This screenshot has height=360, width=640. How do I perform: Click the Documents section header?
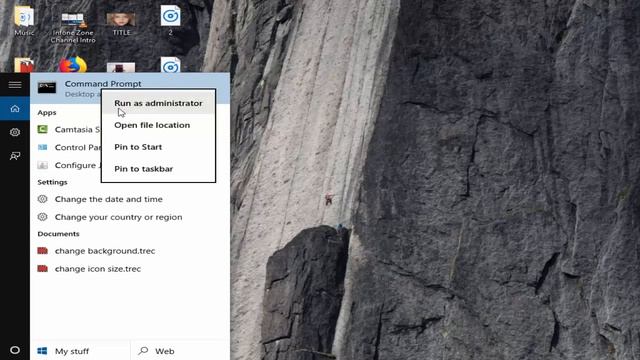(x=58, y=234)
